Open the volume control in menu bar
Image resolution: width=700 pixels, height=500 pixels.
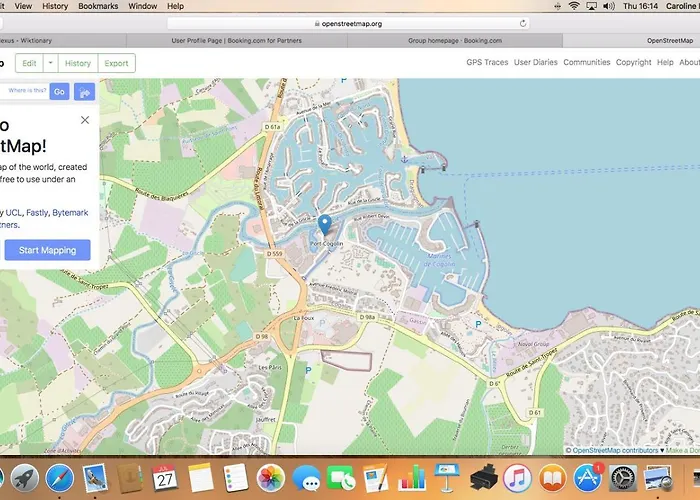coord(608,6)
